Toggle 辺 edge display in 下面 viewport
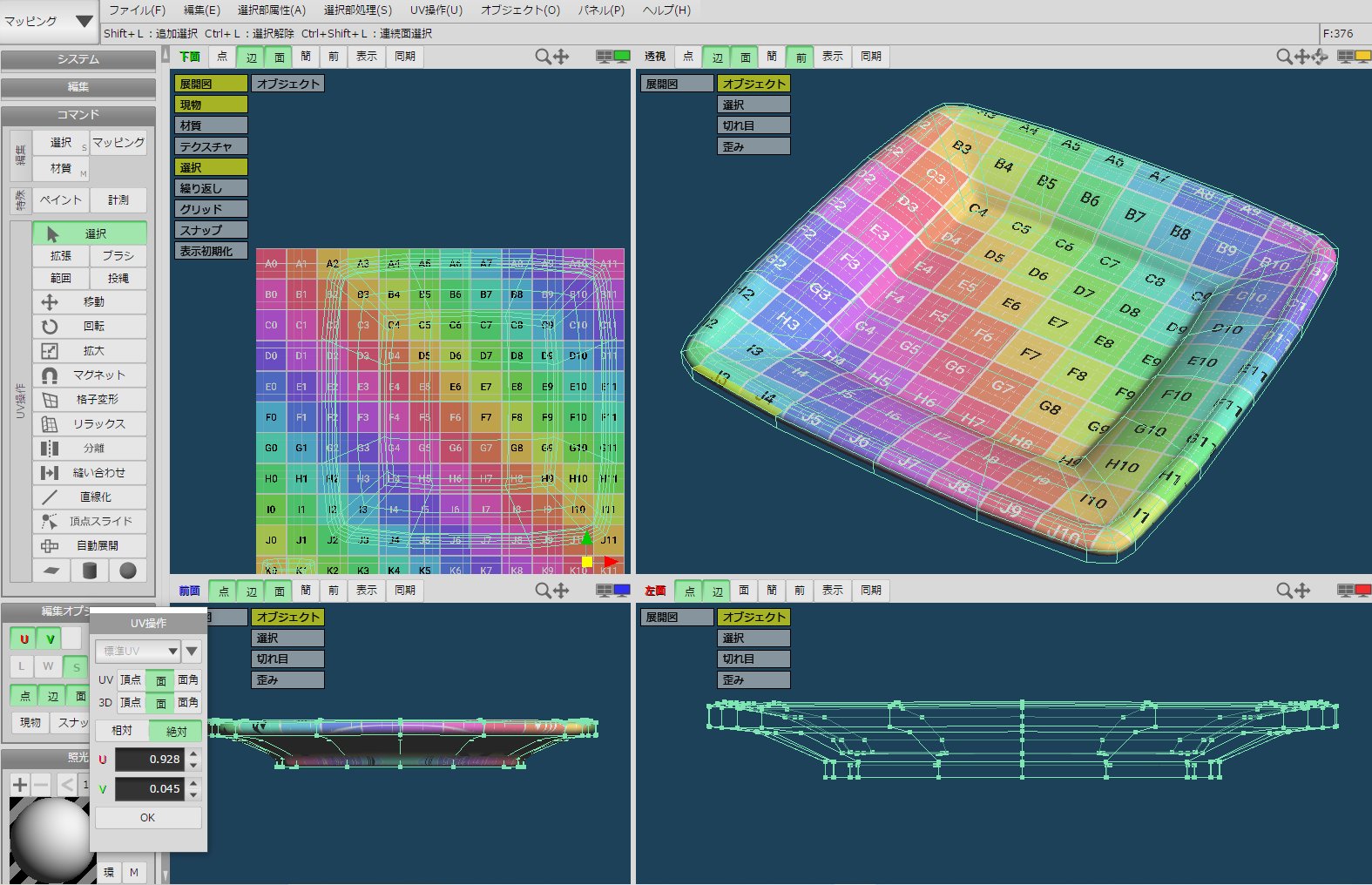The width and height of the screenshot is (1372, 885). [252, 57]
